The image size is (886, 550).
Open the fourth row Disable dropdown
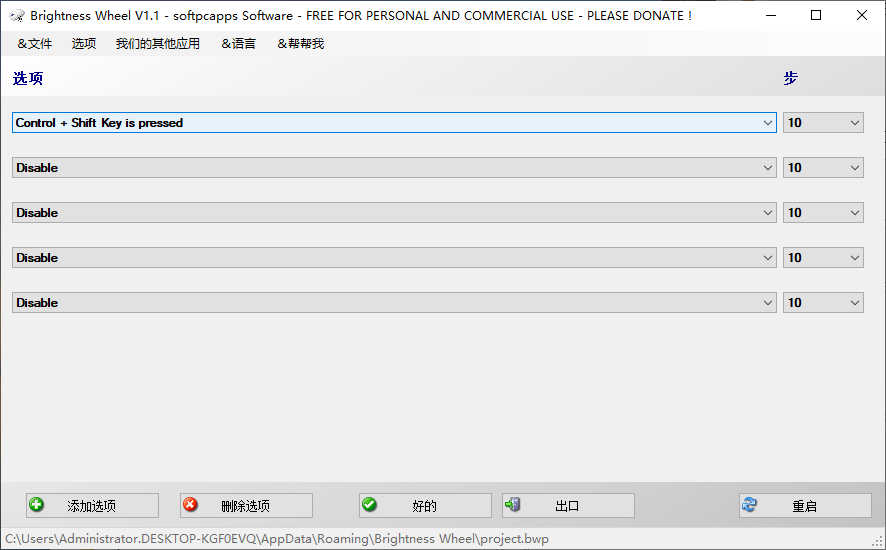[x=394, y=258]
